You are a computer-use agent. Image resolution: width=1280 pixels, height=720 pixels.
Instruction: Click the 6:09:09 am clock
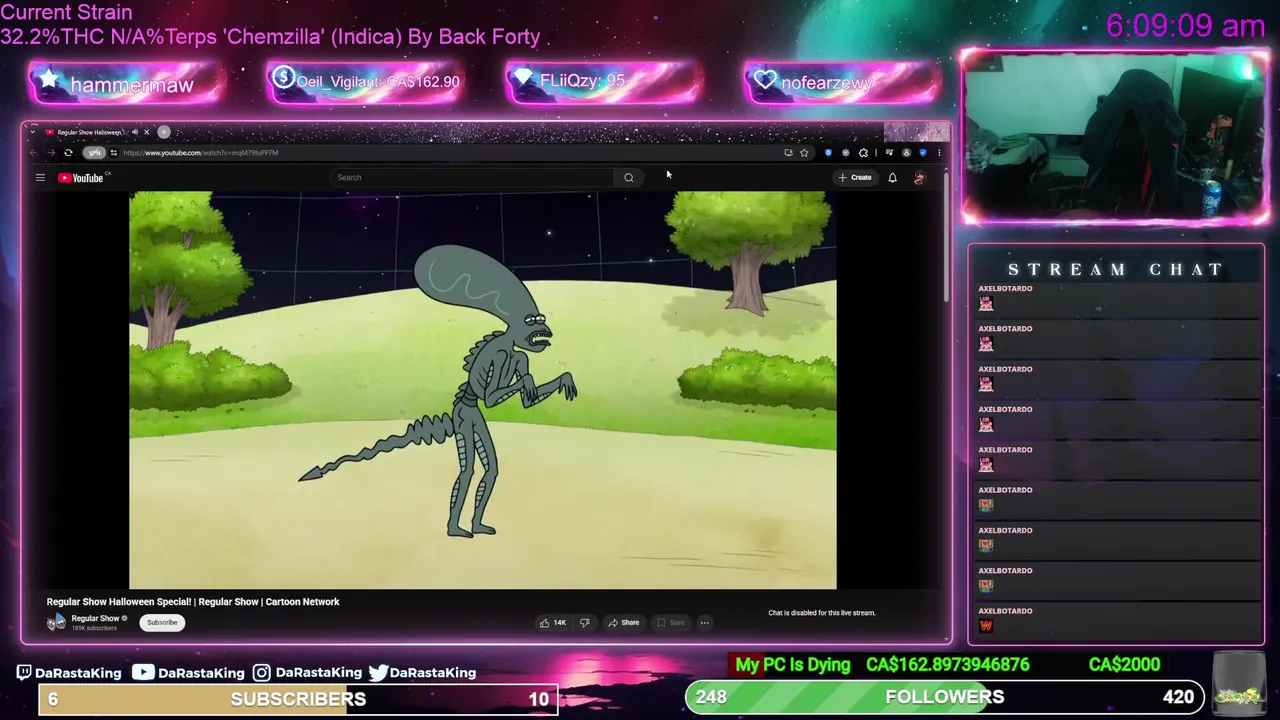(1186, 26)
